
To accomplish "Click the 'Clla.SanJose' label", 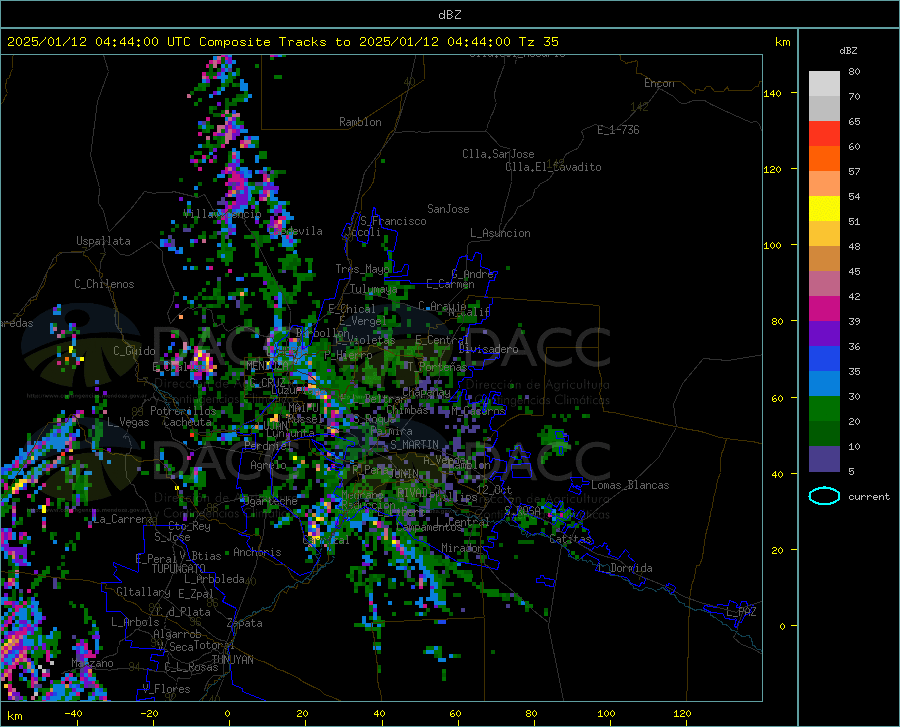I will (498, 154).
